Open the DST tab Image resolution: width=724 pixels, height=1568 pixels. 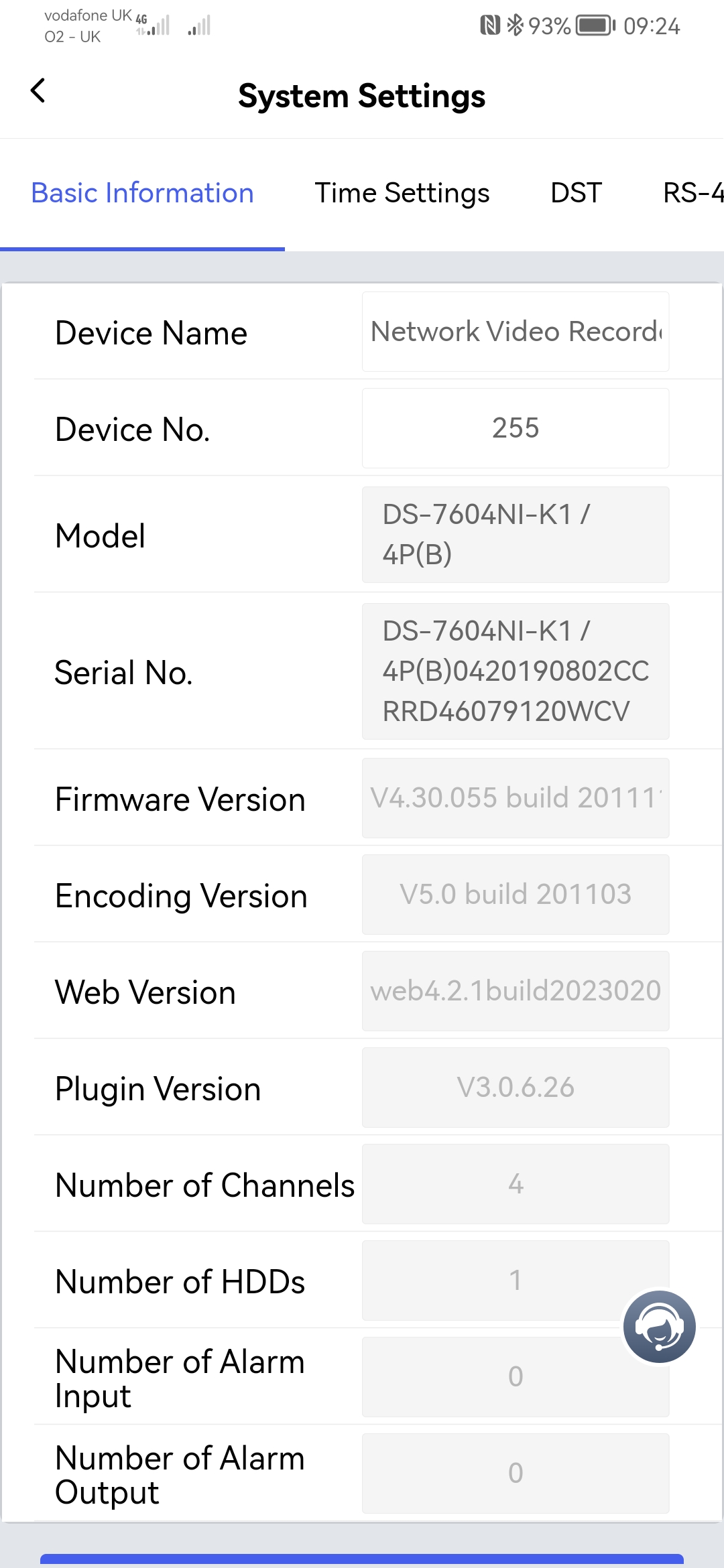pos(576,193)
